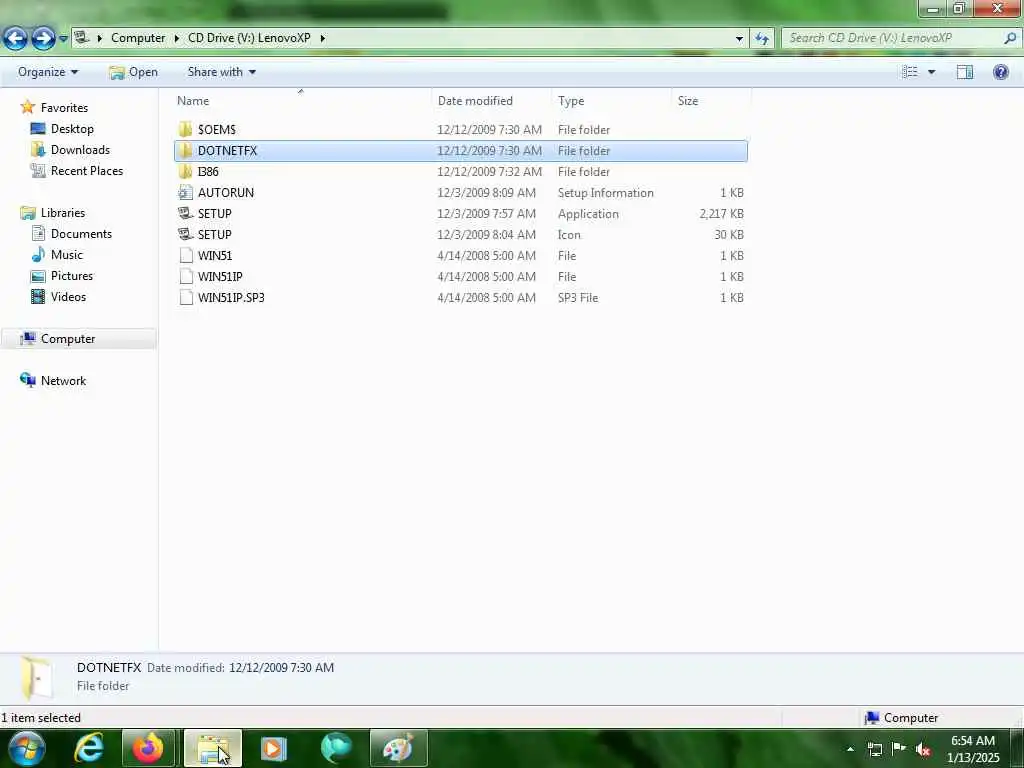The height and width of the screenshot is (768, 1024).
Task: Click the Open toolbar button
Action: coord(134,72)
